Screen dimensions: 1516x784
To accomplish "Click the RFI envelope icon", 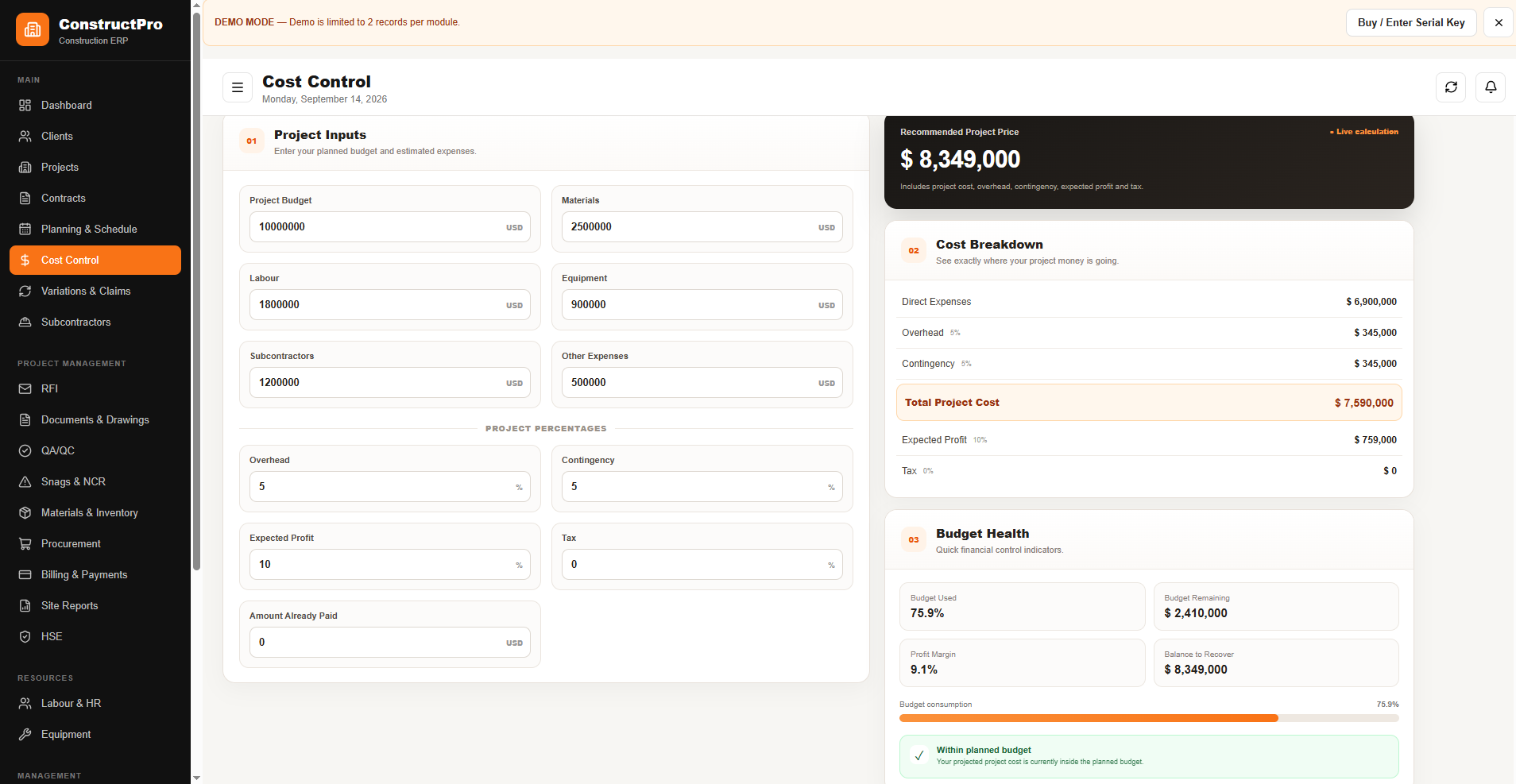I will coord(25,389).
